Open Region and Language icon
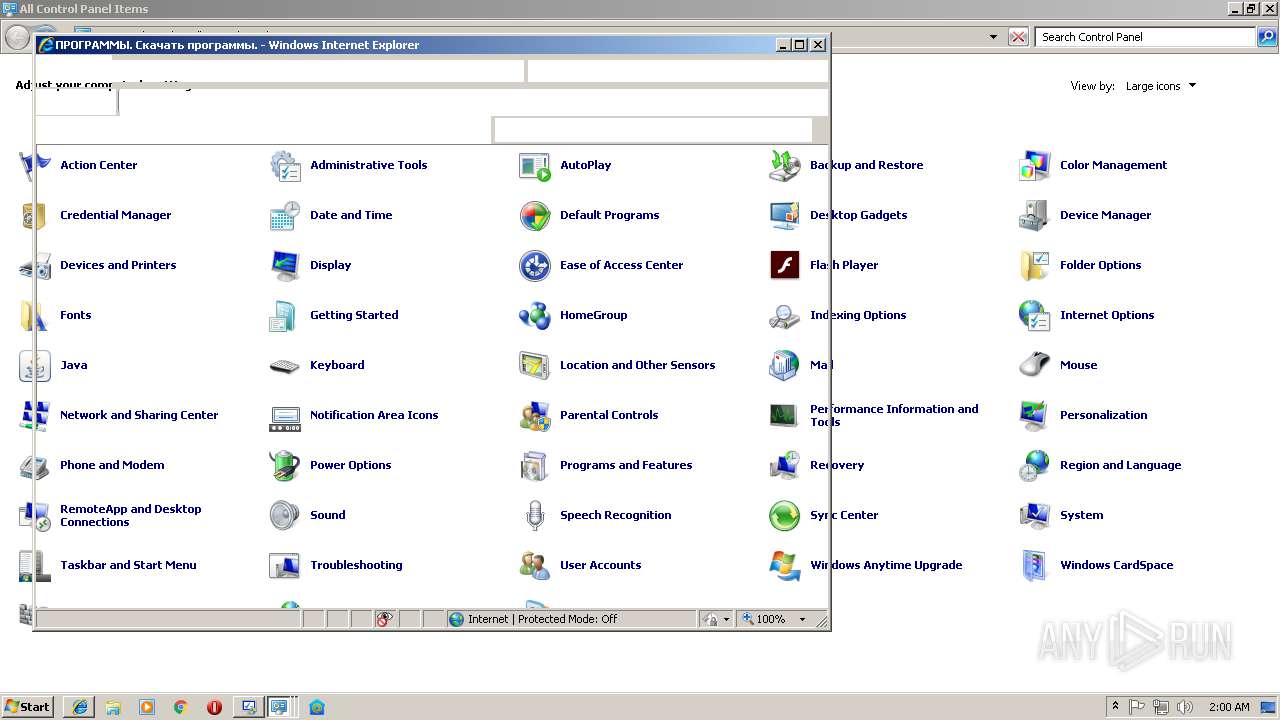Screen dimensions: 1280x720 coord(1035,465)
